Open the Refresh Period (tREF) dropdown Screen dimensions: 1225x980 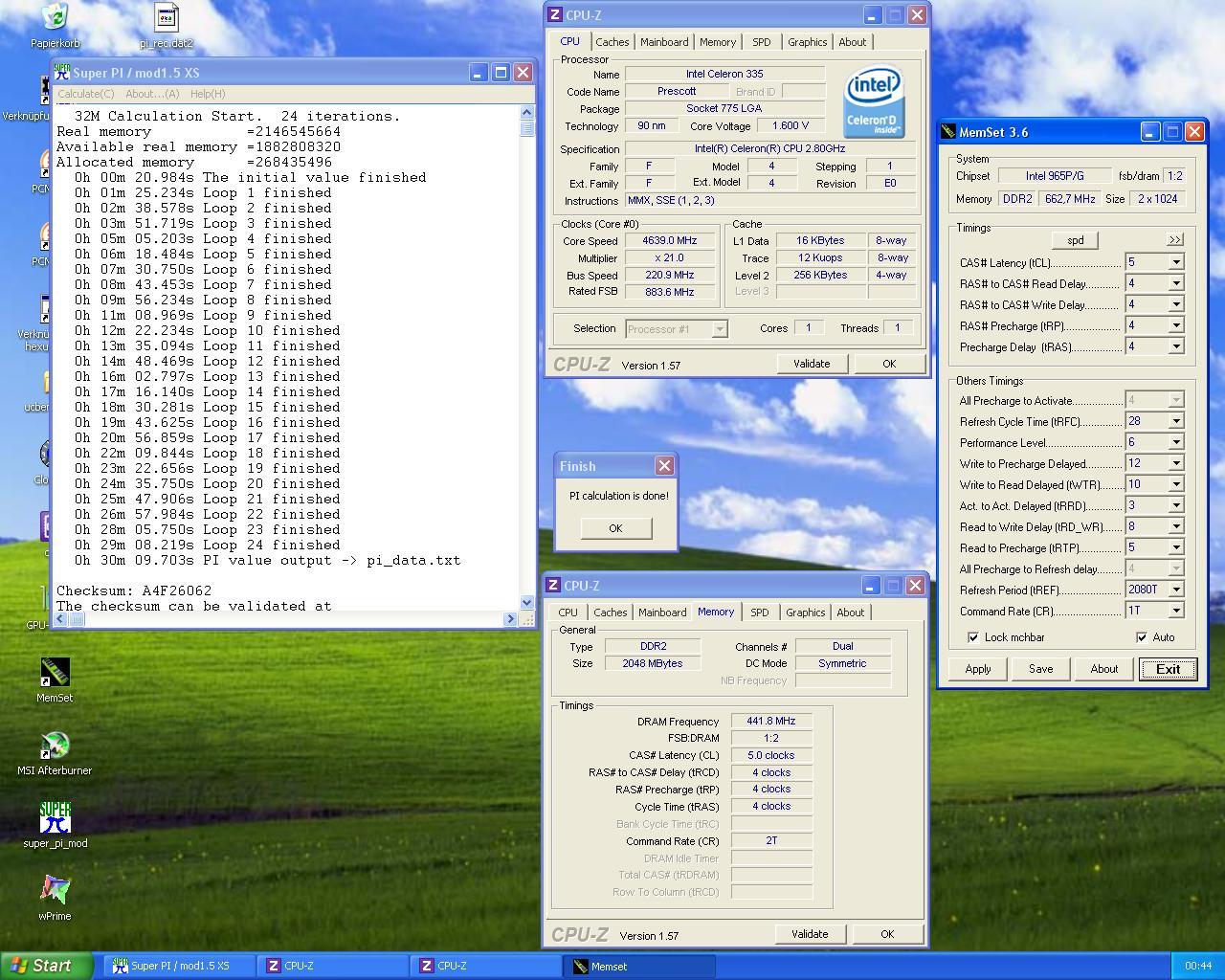pos(1176,590)
